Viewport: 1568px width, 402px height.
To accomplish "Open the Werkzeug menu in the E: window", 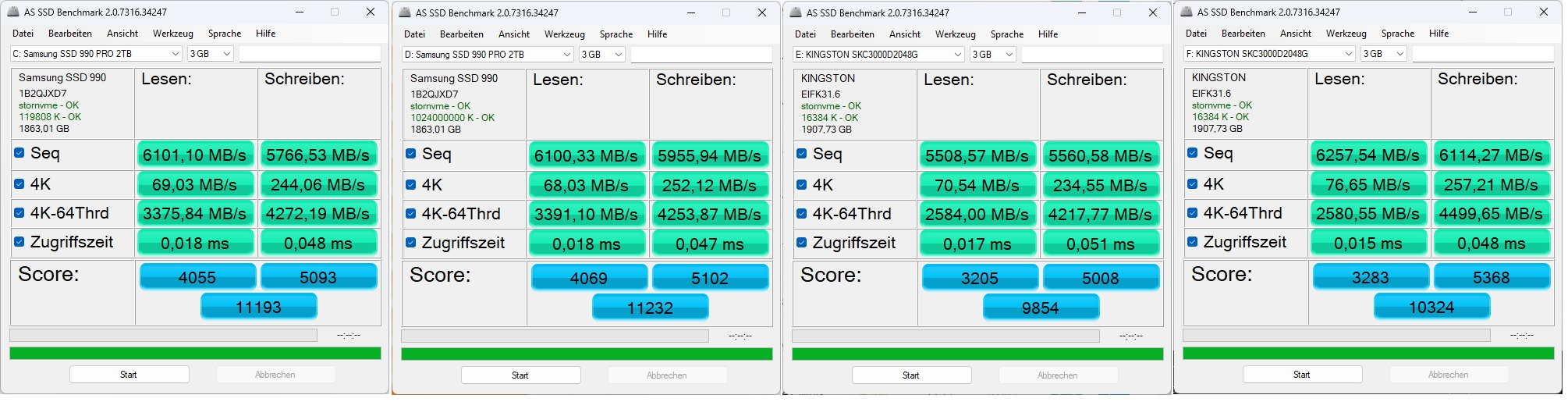I will pyautogui.click(x=956, y=34).
